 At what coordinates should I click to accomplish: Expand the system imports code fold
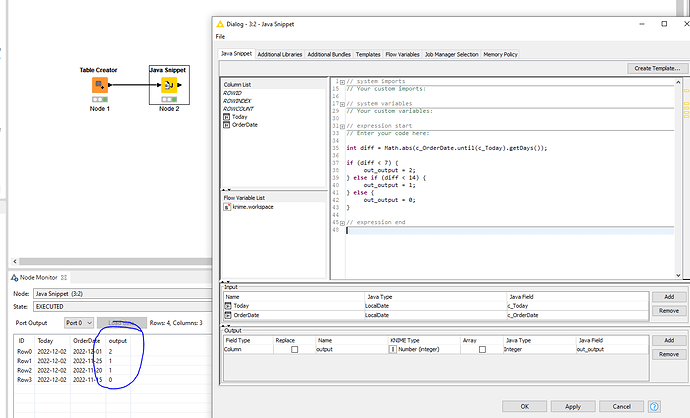pyautogui.click(x=342, y=82)
